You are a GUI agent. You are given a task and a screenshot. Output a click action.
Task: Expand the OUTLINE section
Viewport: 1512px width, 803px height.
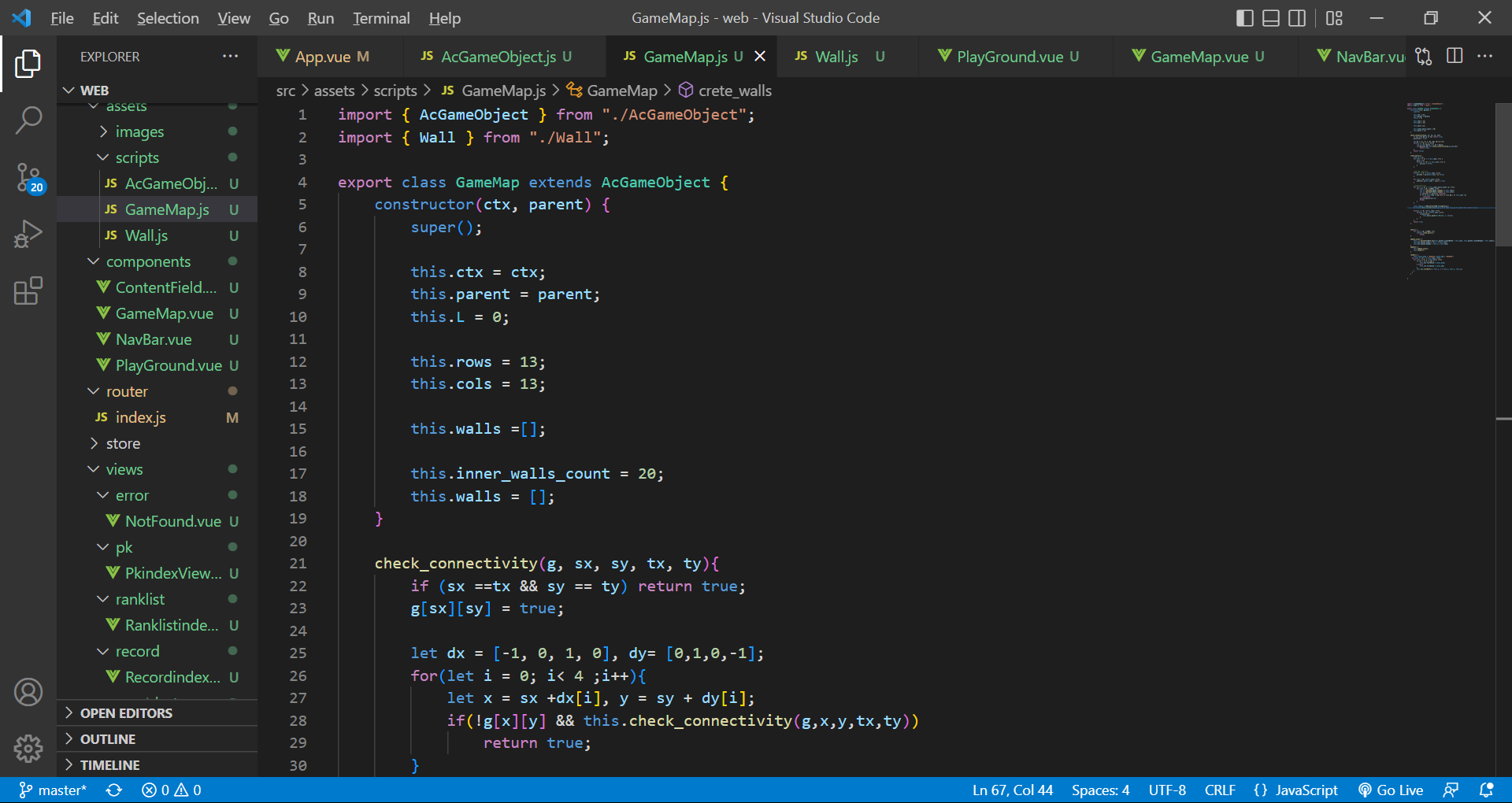point(157,739)
